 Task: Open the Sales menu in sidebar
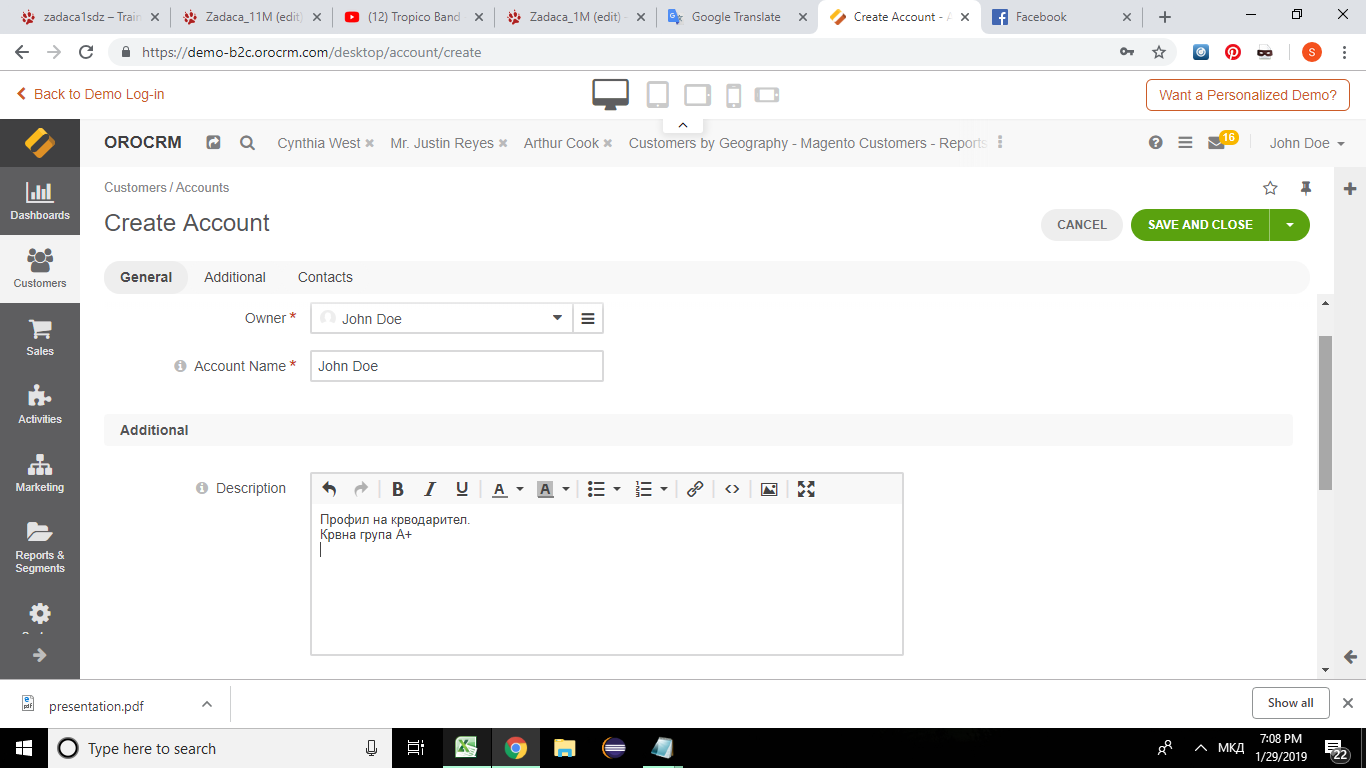40,337
